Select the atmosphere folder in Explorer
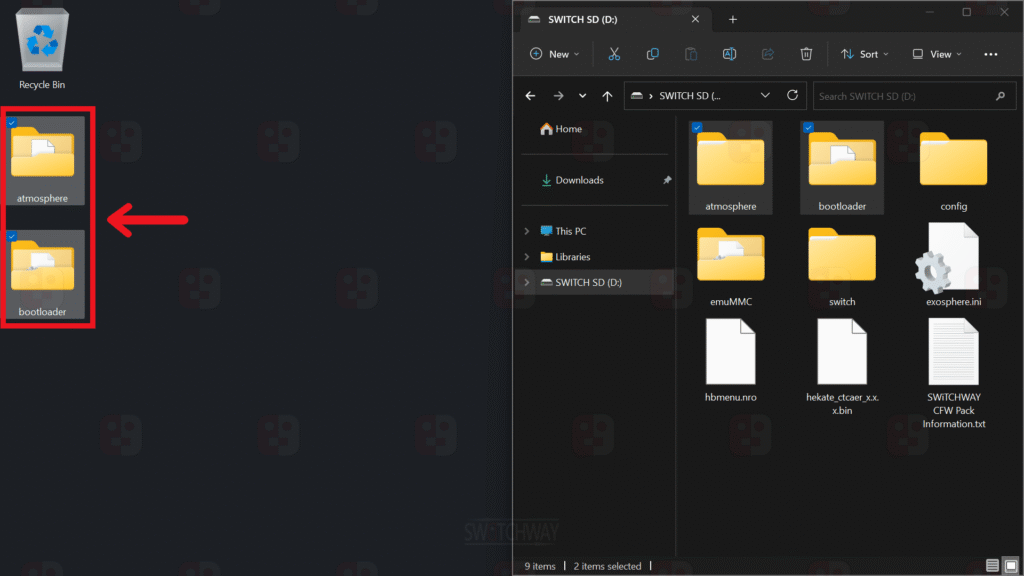 tap(731, 168)
